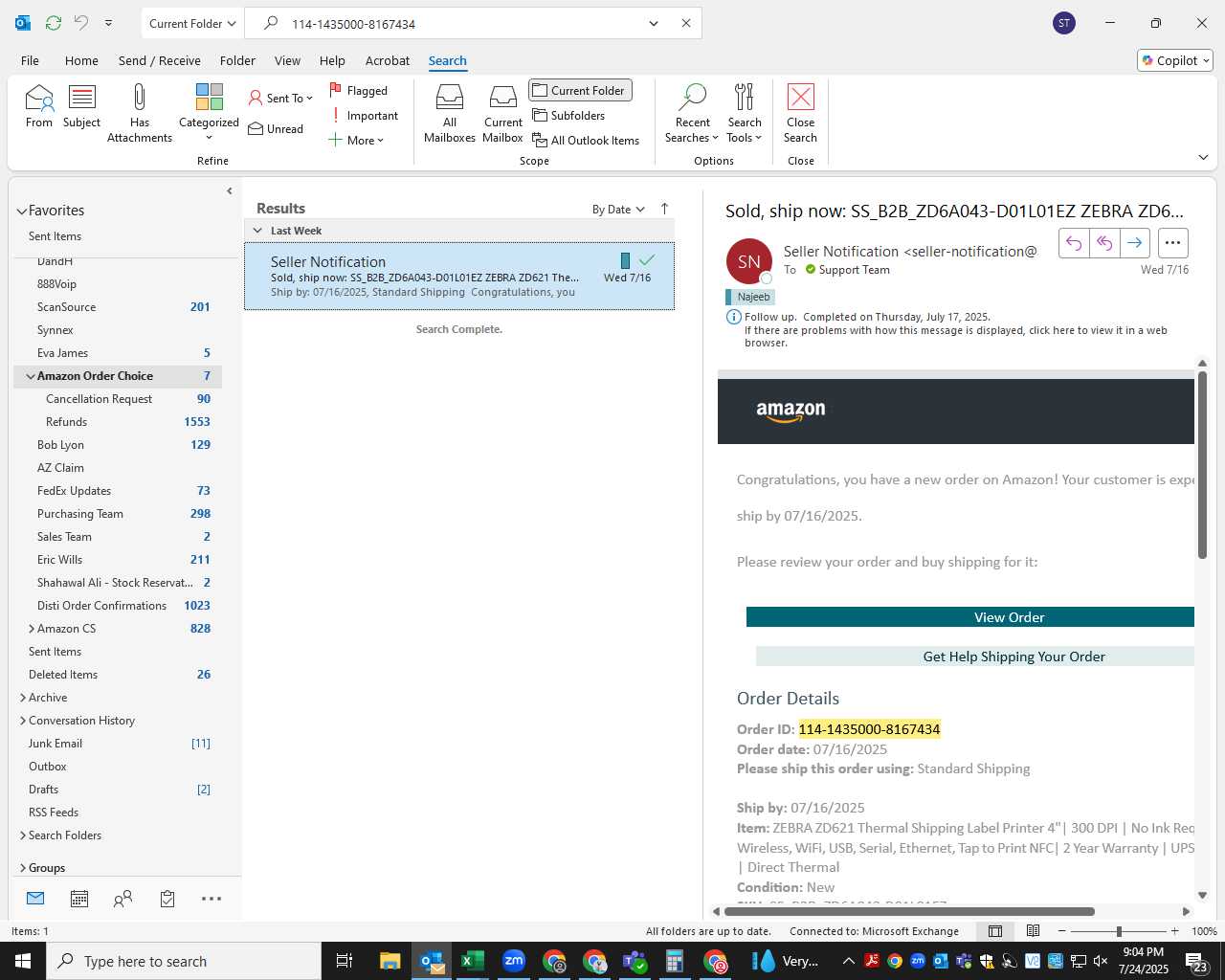Open the Categorized filter
The image size is (1225, 980).
click(209, 113)
